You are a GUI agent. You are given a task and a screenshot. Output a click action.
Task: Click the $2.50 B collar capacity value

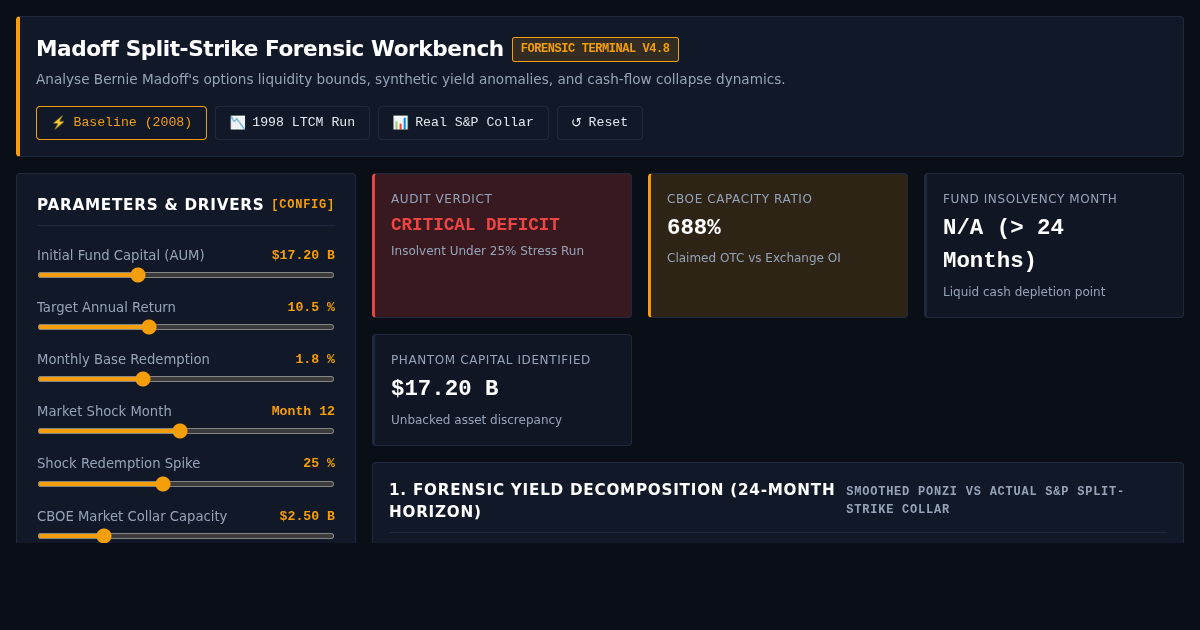[307, 516]
